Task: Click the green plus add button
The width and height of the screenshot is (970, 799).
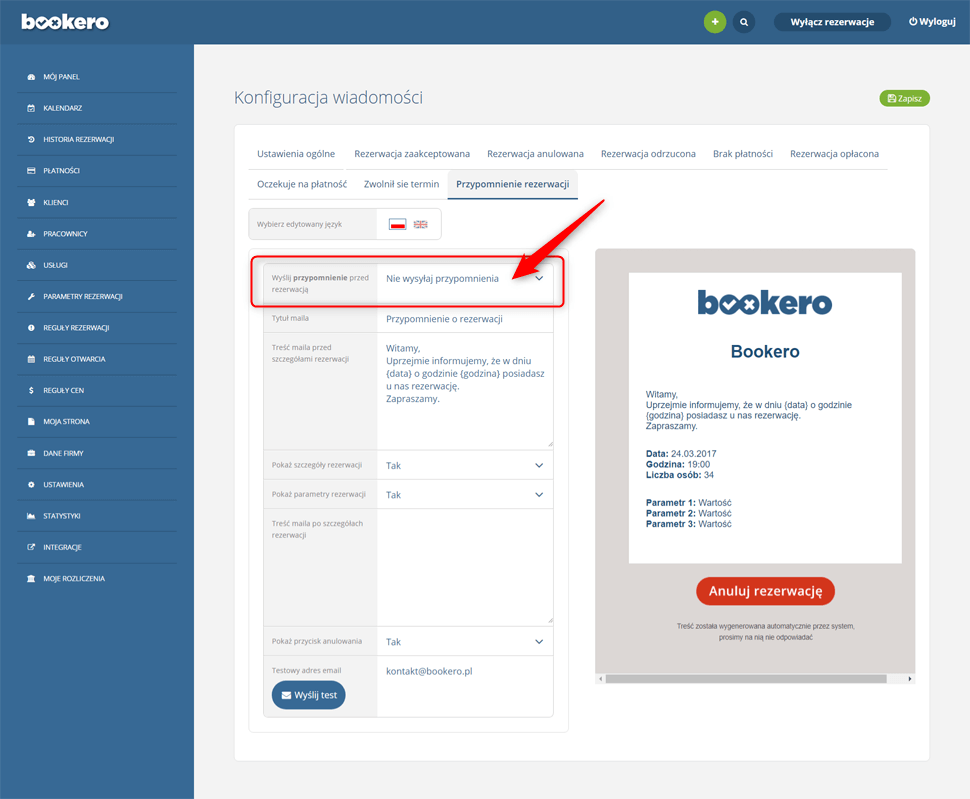Action: [x=715, y=22]
